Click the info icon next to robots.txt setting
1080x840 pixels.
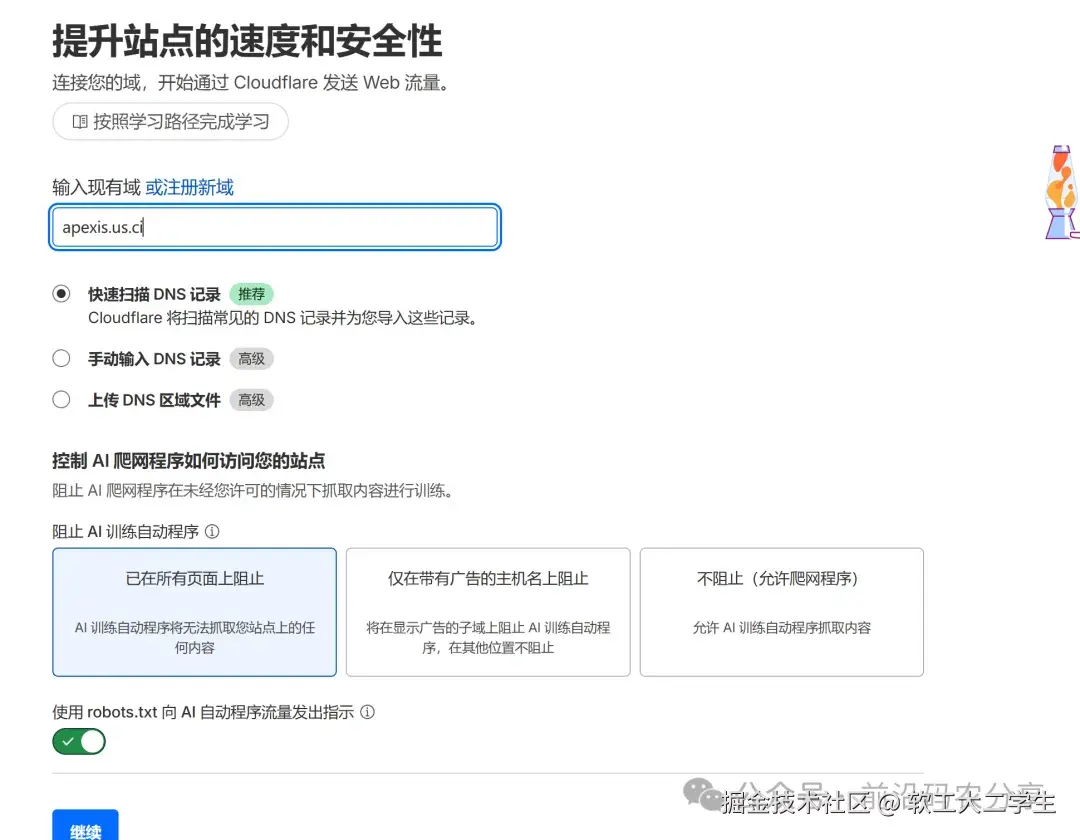368,712
